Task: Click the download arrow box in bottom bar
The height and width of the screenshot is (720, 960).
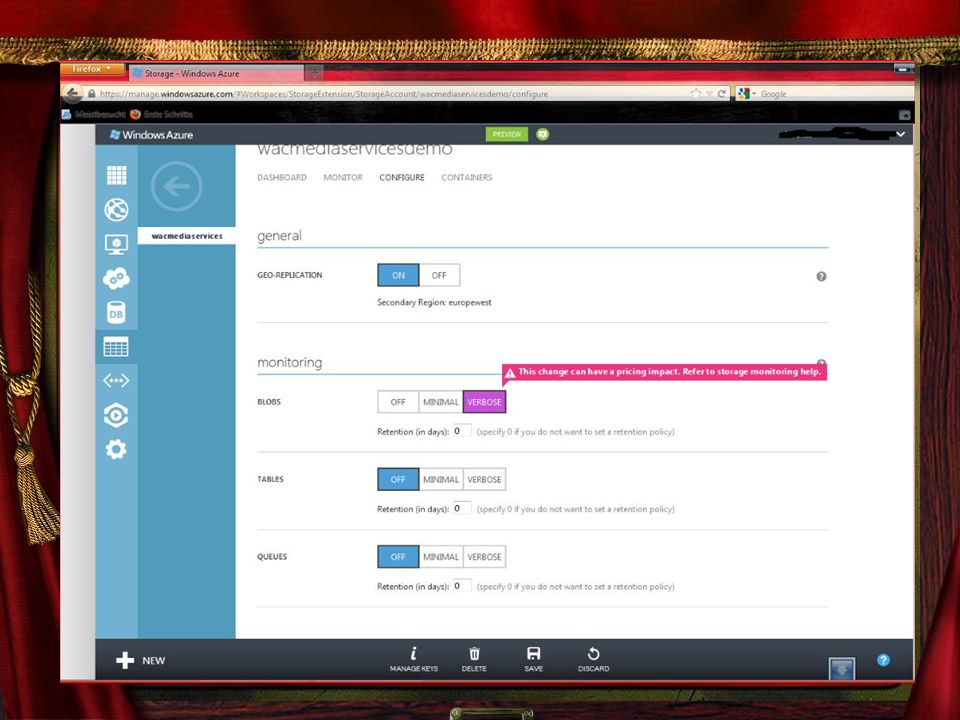Action: [x=842, y=668]
